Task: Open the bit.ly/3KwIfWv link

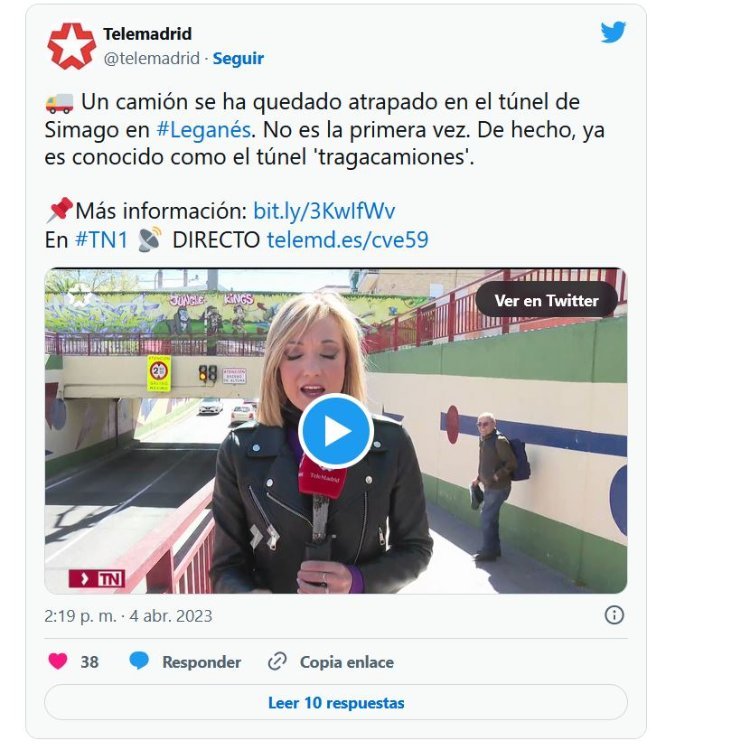Action: pos(324,211)
